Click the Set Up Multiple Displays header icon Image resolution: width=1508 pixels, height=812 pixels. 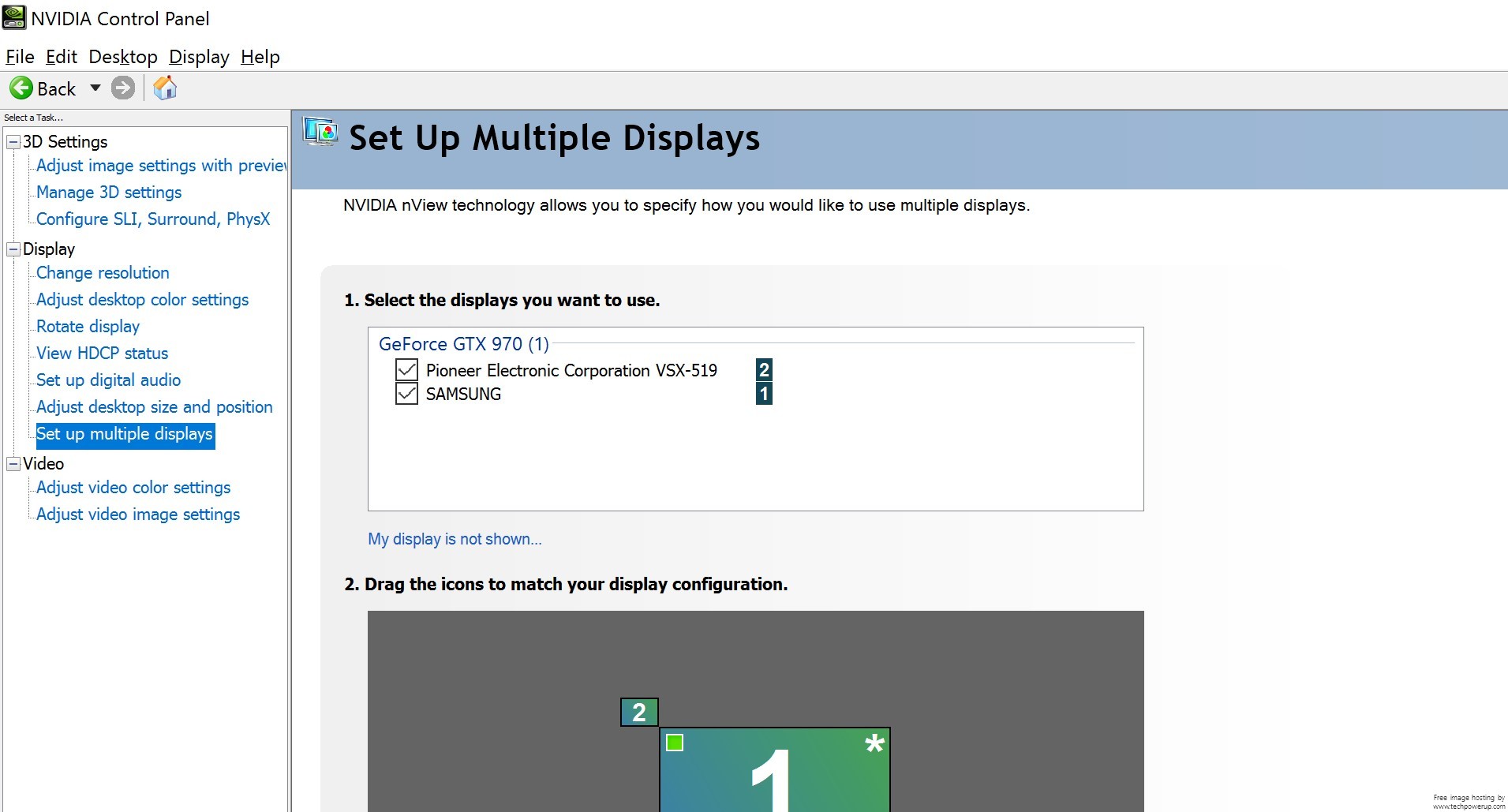coord(320,131)
